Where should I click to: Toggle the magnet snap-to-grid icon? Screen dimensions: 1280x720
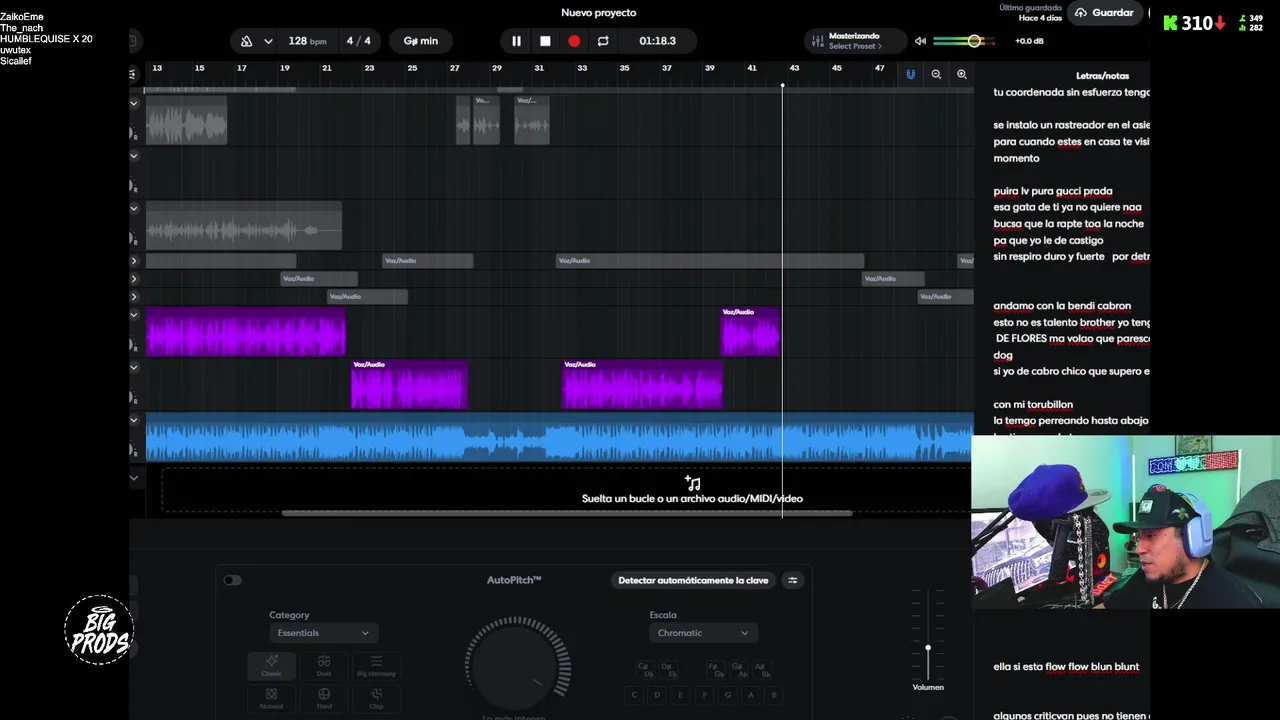click(910, 74)
